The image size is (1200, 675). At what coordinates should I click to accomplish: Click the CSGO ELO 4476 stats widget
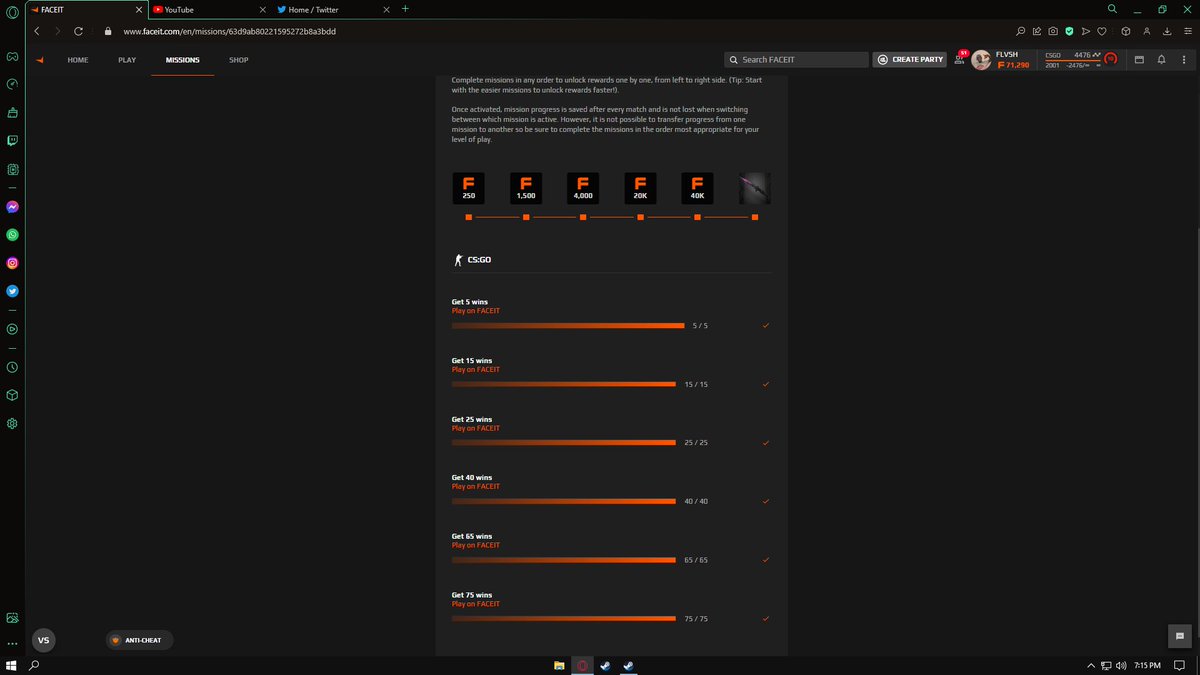pyautogui.click(x=1081, y=60)
